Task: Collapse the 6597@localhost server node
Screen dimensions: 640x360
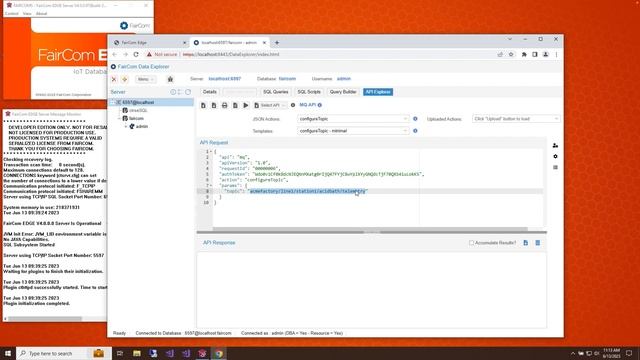Action: pos(113,102)
